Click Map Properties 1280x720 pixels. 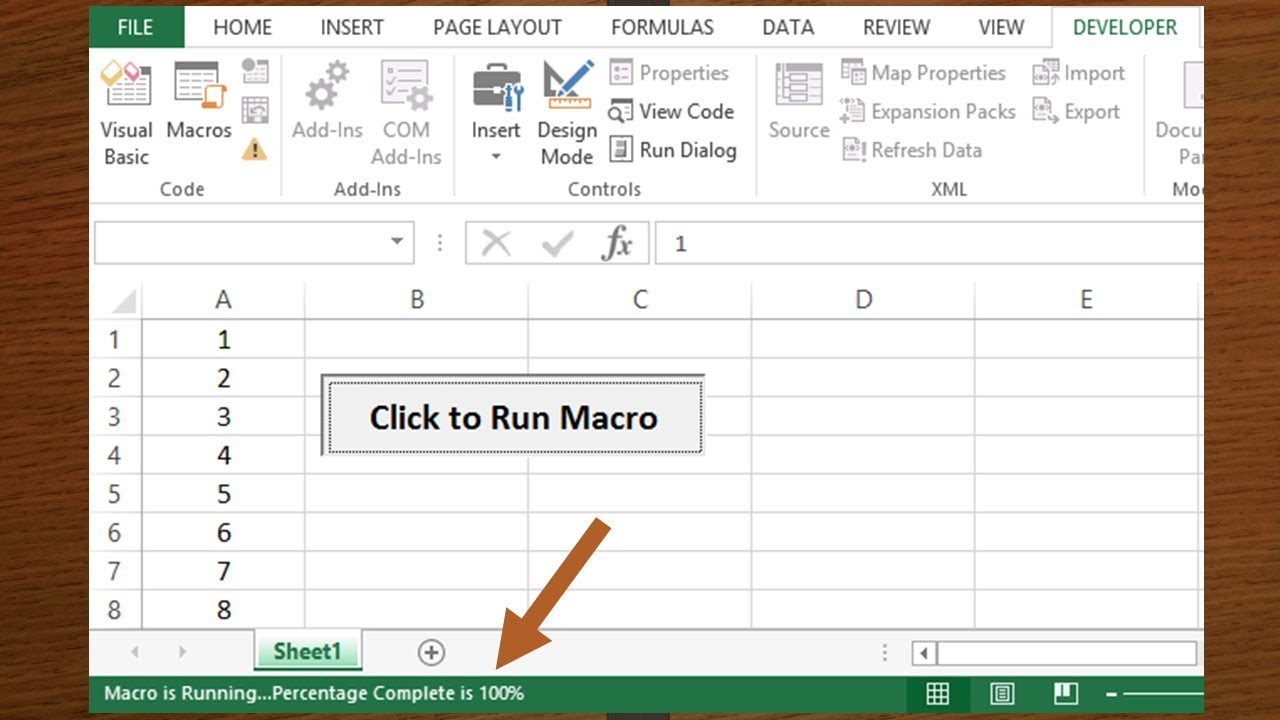[923, 73]
